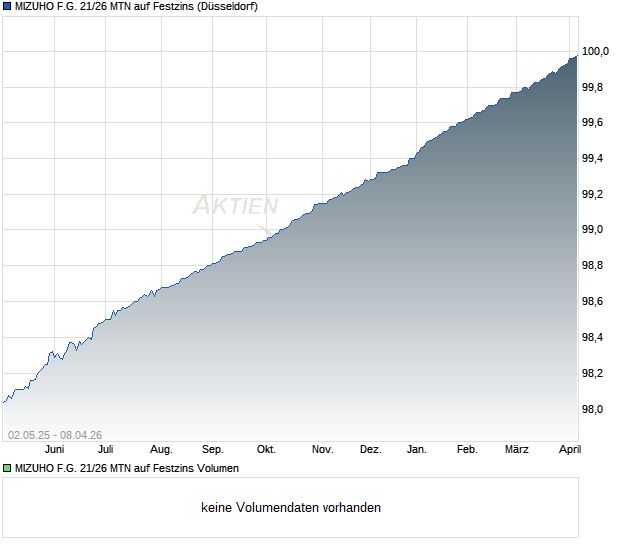Click the chart title MIZUHO F.G. 21/26 MTN

(136, 7)
